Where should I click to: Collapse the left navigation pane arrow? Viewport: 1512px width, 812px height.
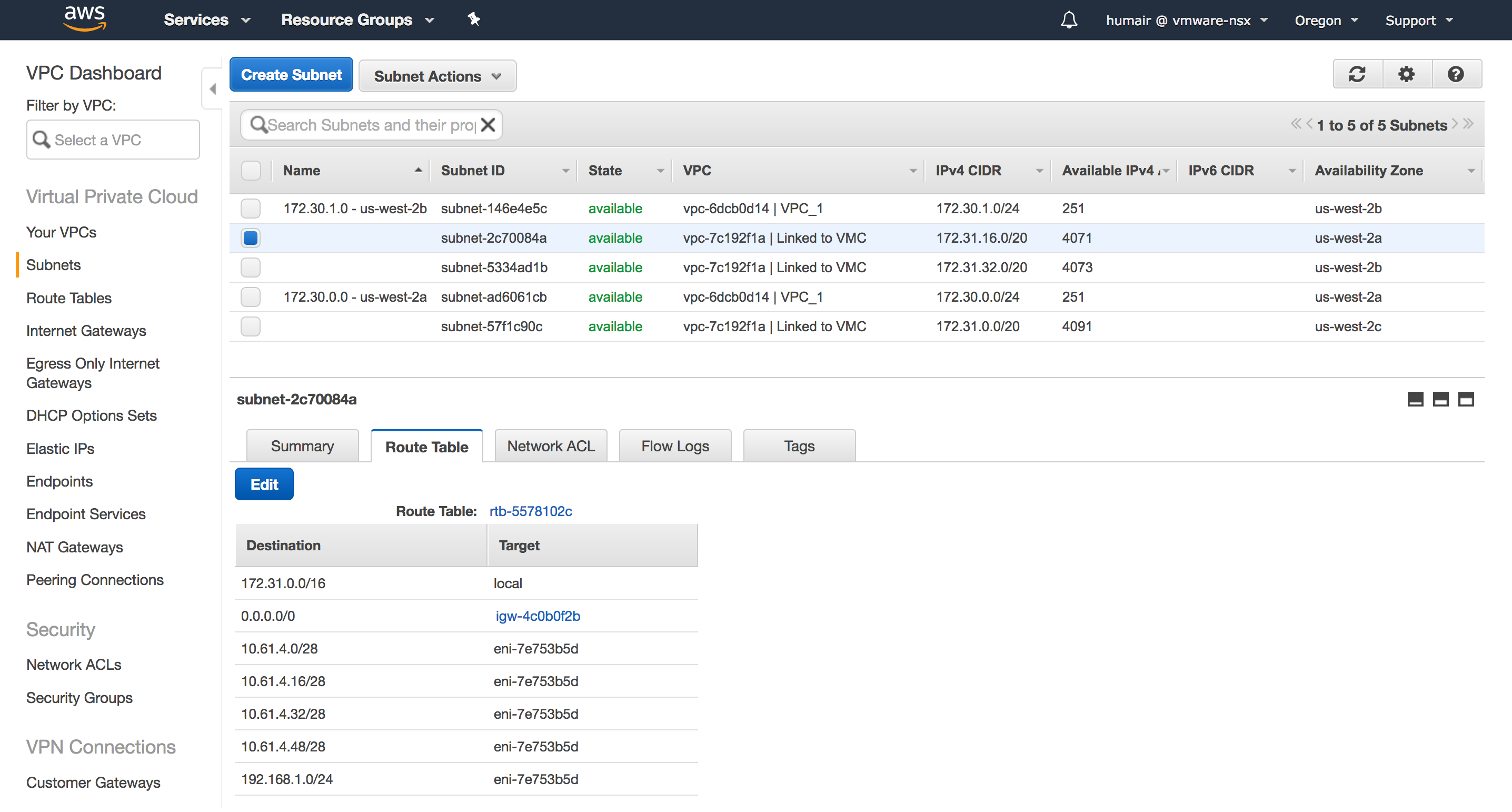point(213,88)
